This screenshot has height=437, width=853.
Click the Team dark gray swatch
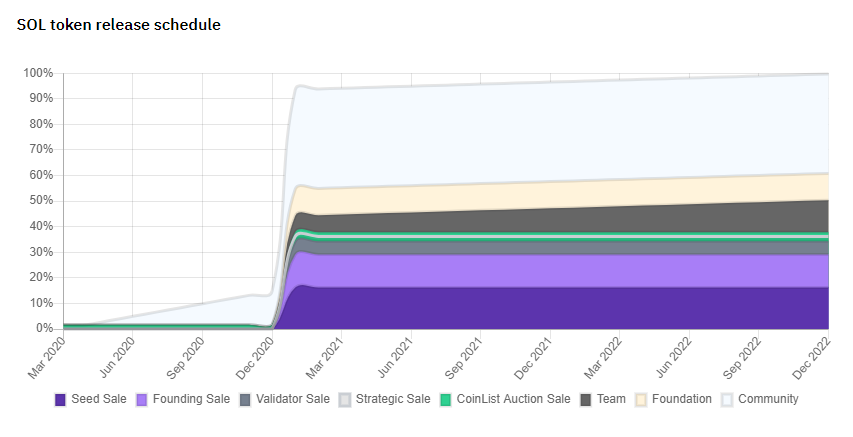[586, 400]
